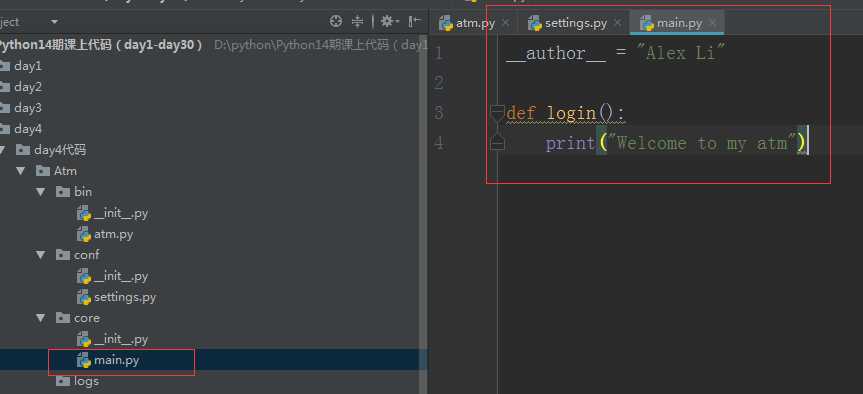Select the day3 folder
The height and width of the screenshot is (394, 863).
click(28, 108)
